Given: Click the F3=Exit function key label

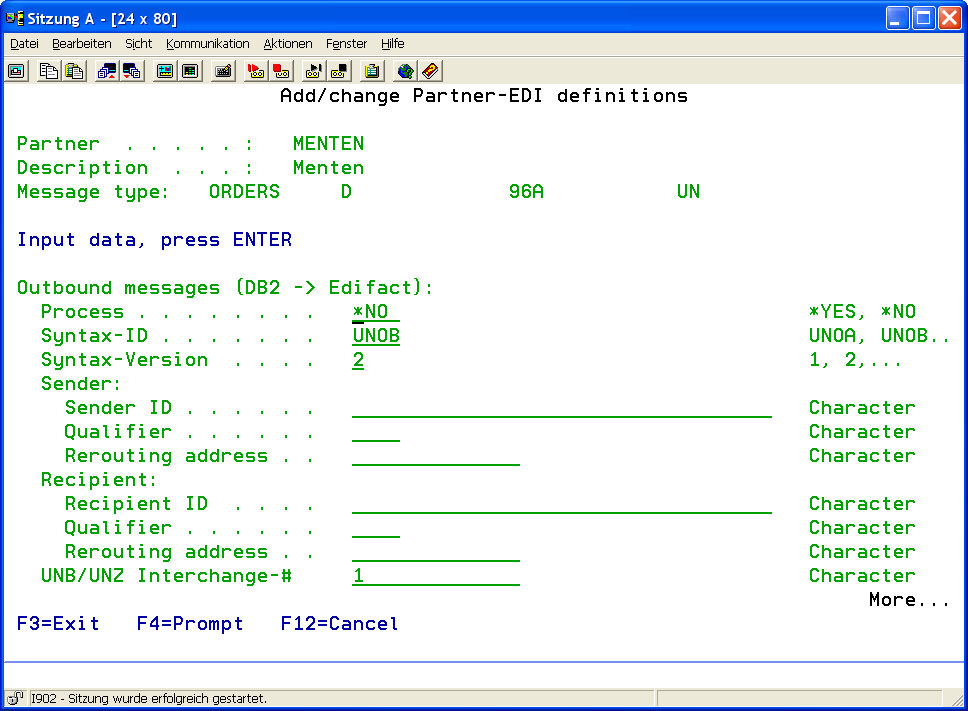Looking at the screenshot, I should pyautogui.click(x=58, y=624).
